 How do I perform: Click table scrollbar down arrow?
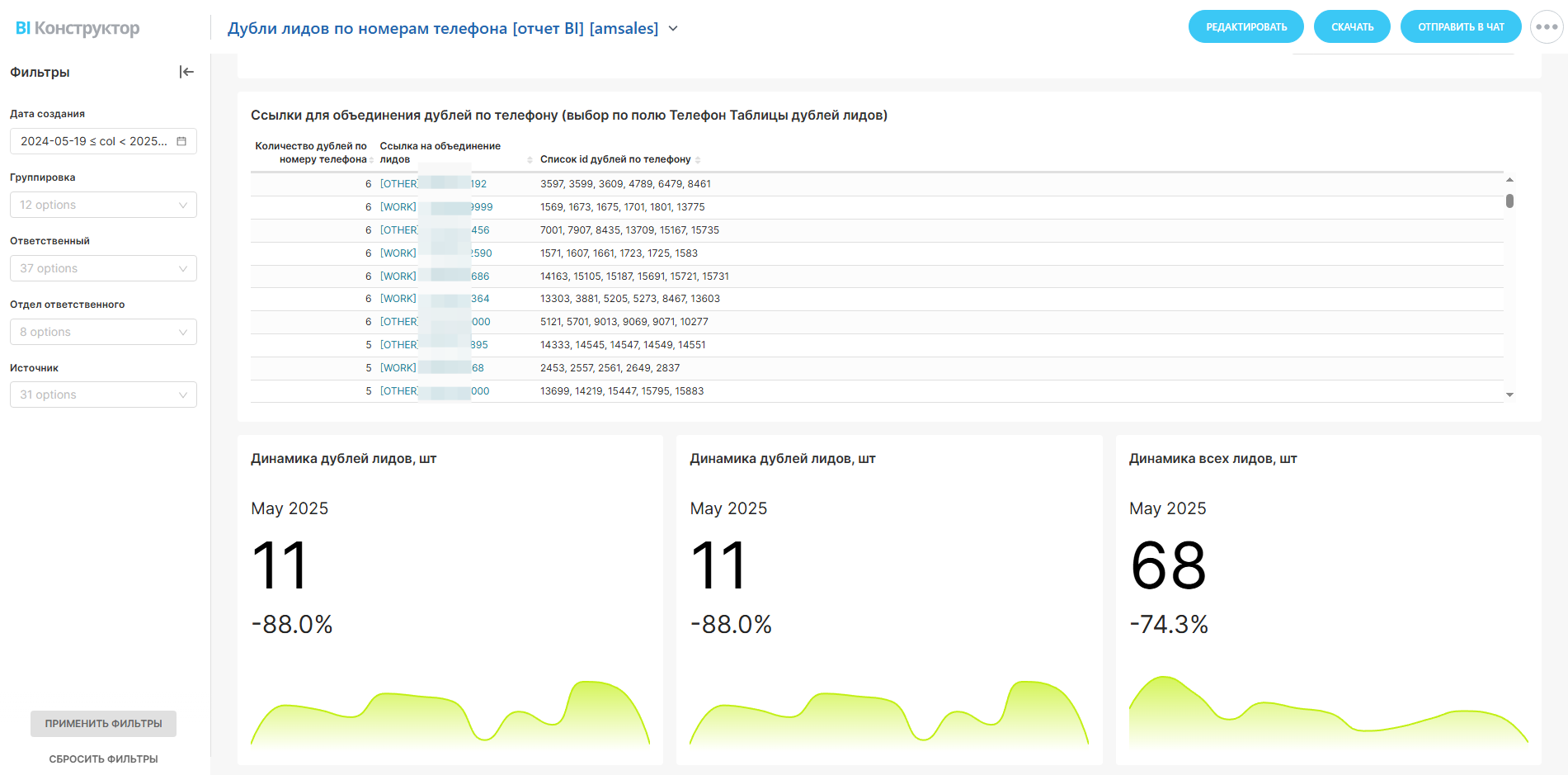(x=1509, y=395)
